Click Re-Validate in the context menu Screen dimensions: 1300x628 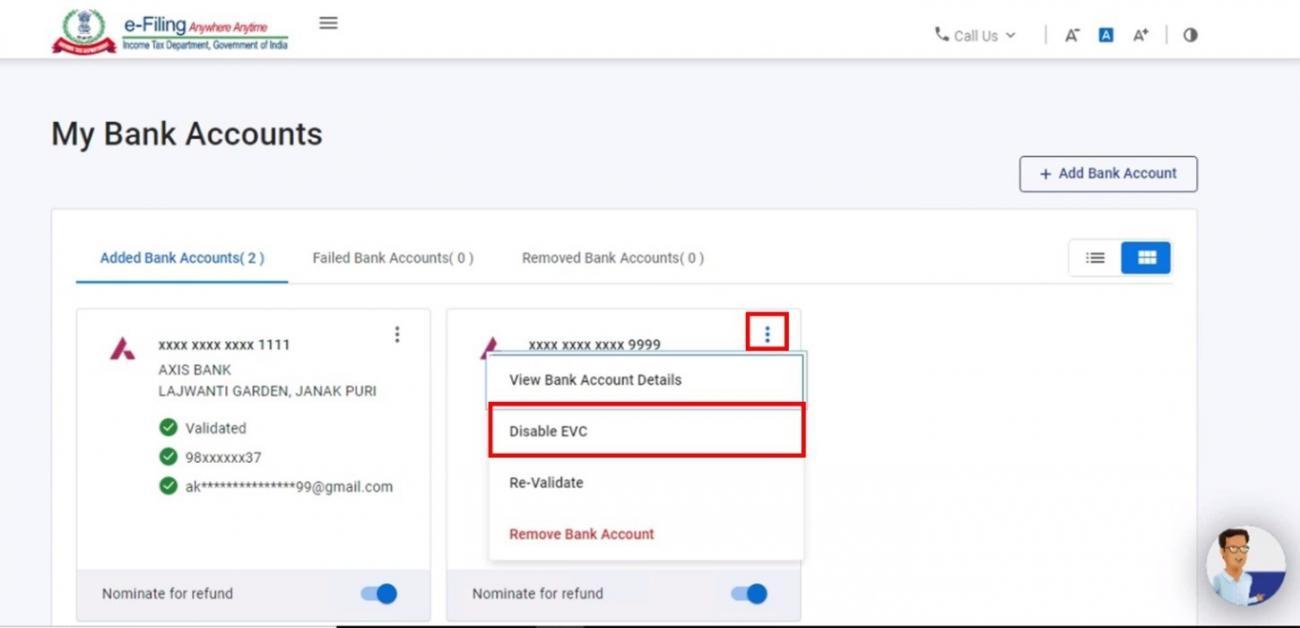pyautogui.click(x=546, y=483)
